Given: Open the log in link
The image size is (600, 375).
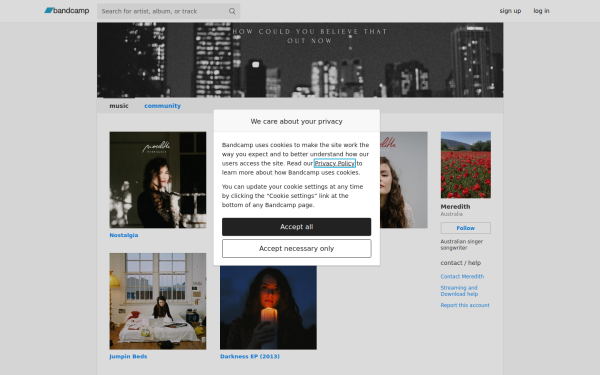Looking at the screenshot, I should click(541, 11).
